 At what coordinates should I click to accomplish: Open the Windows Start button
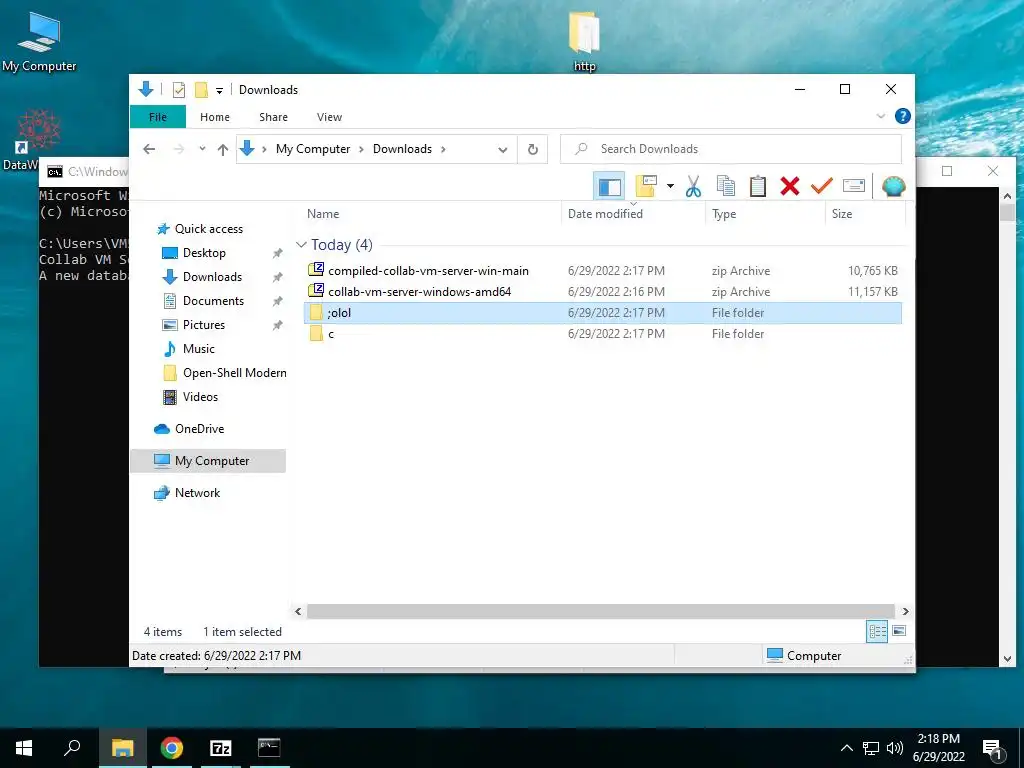[x=24, y=748]
